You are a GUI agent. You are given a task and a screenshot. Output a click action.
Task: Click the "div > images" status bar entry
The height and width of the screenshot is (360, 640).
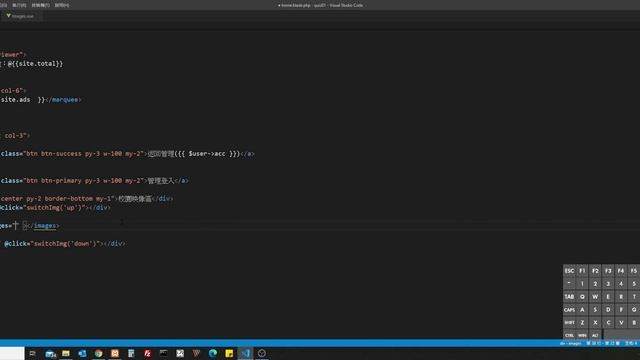570,343
